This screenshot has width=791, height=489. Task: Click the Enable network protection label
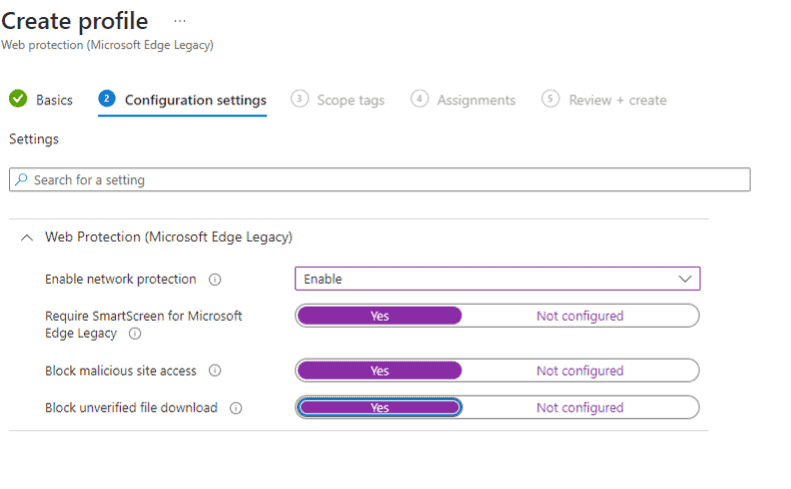point(121,279)
